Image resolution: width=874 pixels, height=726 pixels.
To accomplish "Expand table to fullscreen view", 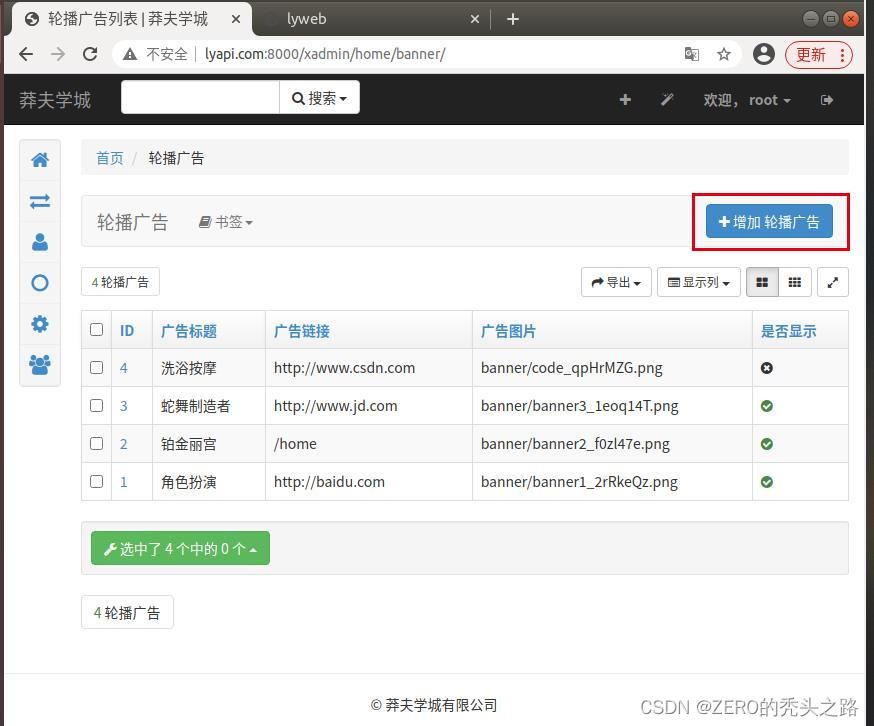I will pos(832,283).
